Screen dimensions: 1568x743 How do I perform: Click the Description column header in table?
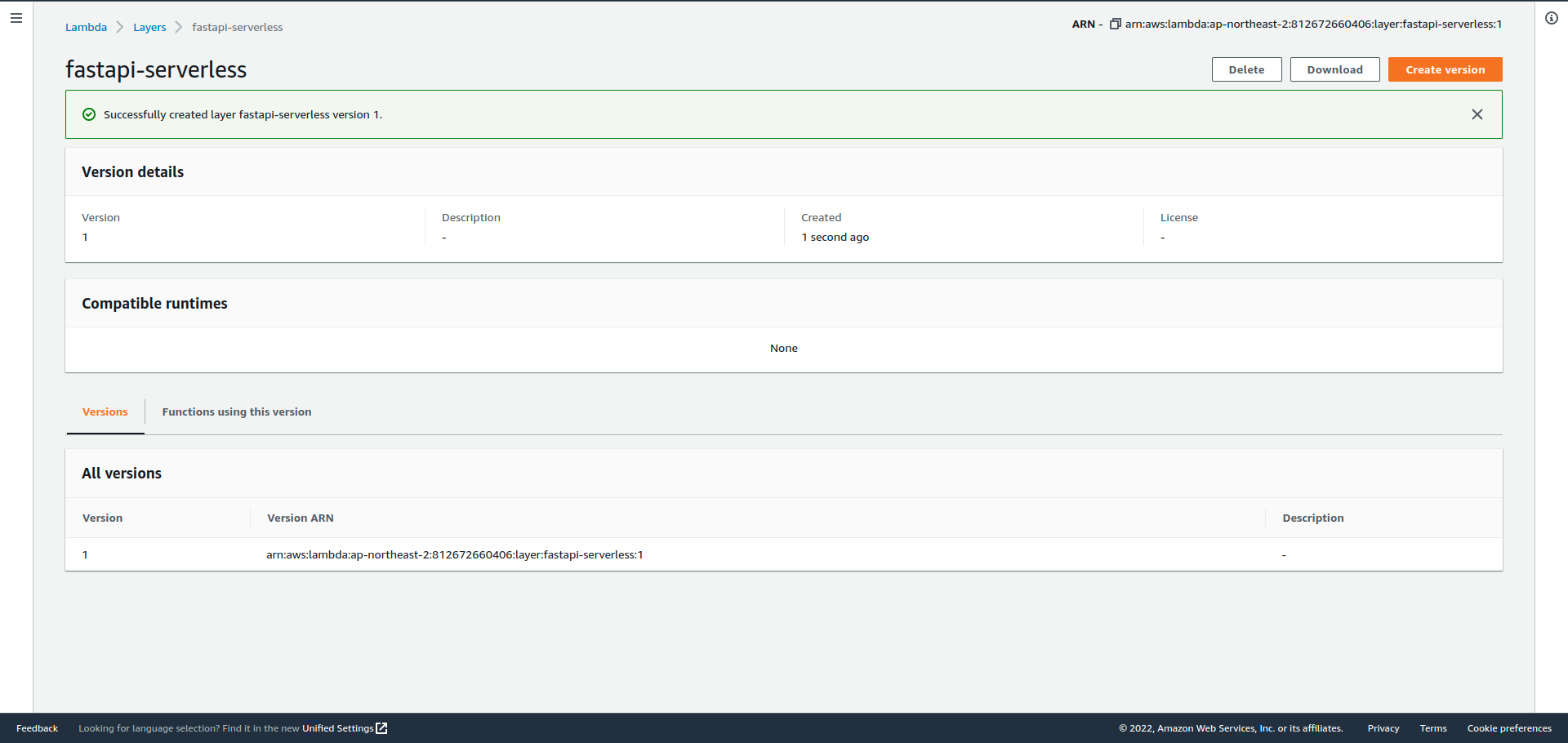1313,518
